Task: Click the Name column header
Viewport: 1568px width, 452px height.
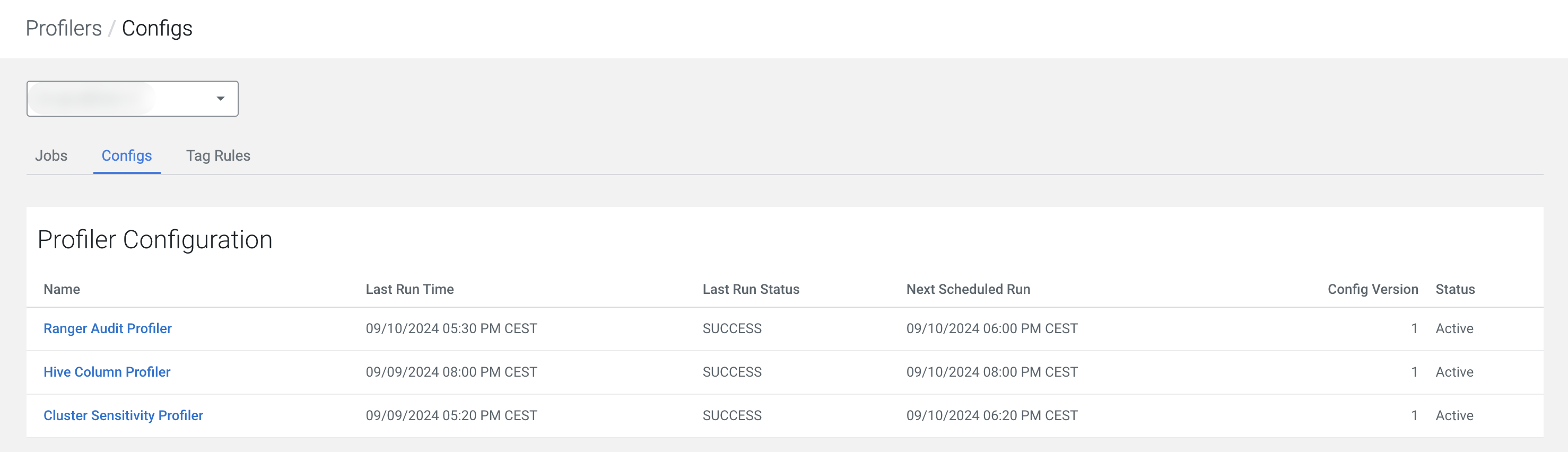Action: [62, 289]
